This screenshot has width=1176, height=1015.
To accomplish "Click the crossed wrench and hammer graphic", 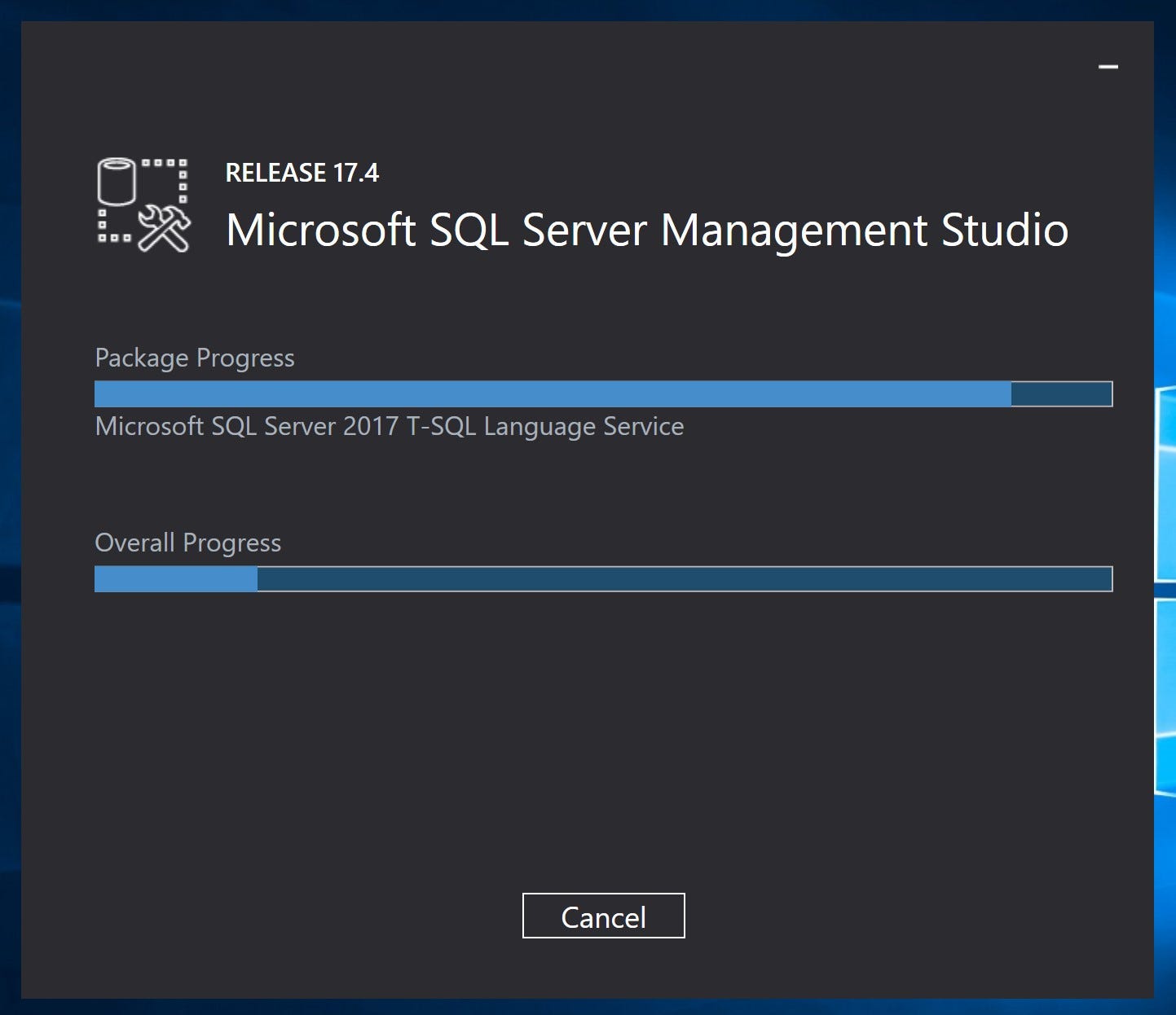I will [x=163, y=228].
